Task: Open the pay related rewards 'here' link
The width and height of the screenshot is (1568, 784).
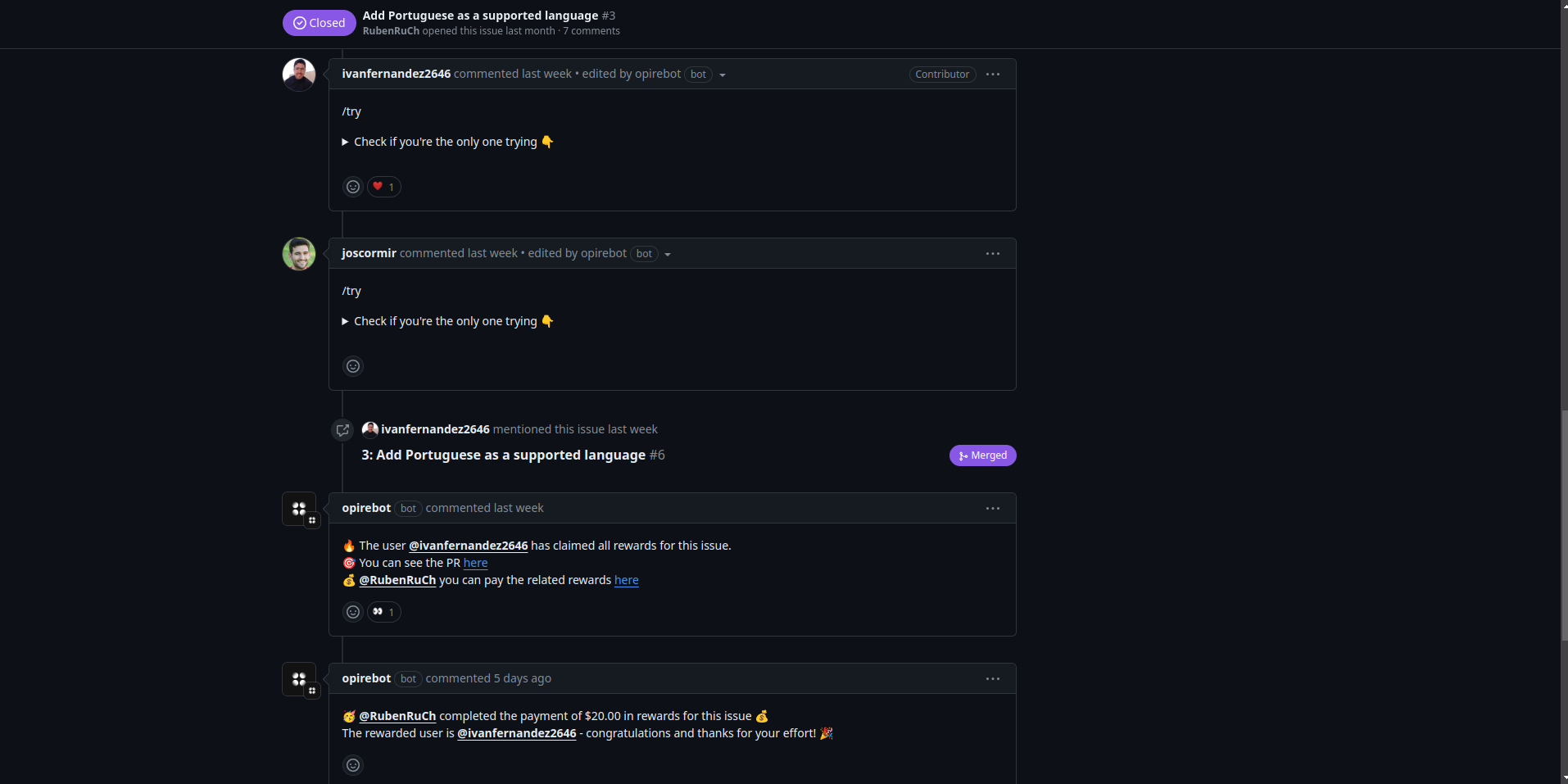Action: (627, 580)
